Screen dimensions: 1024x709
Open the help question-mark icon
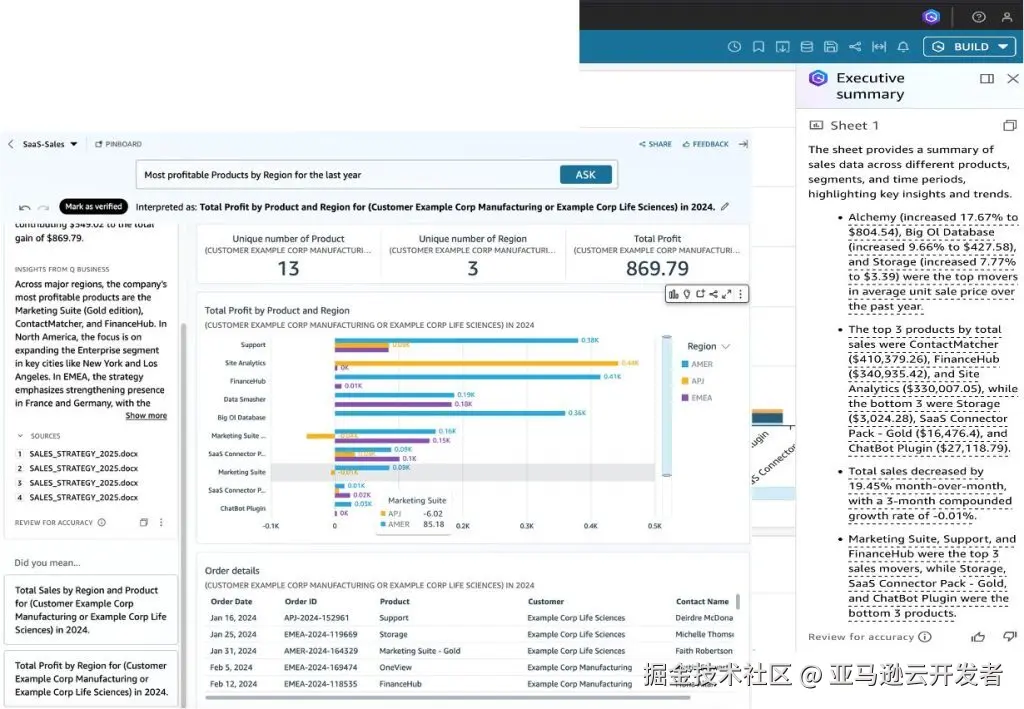click(978, 17)
